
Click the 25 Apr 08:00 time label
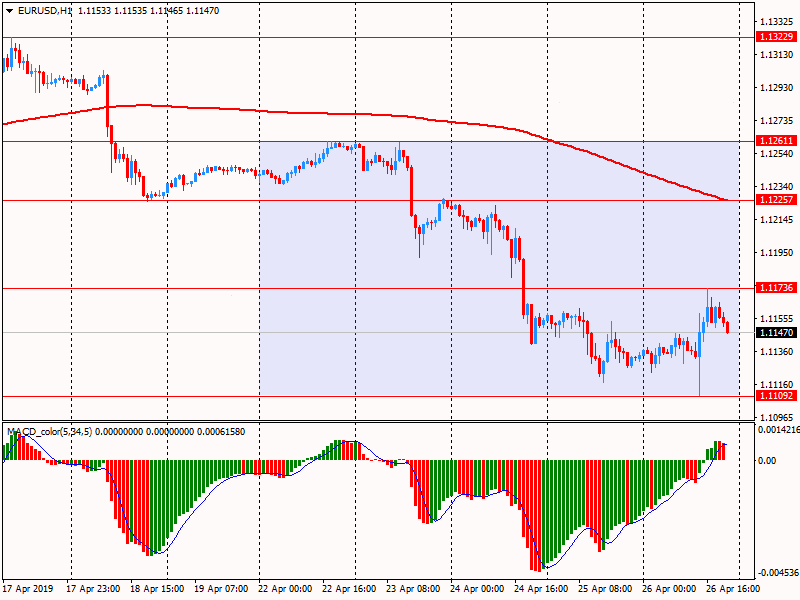pos(605,589)
